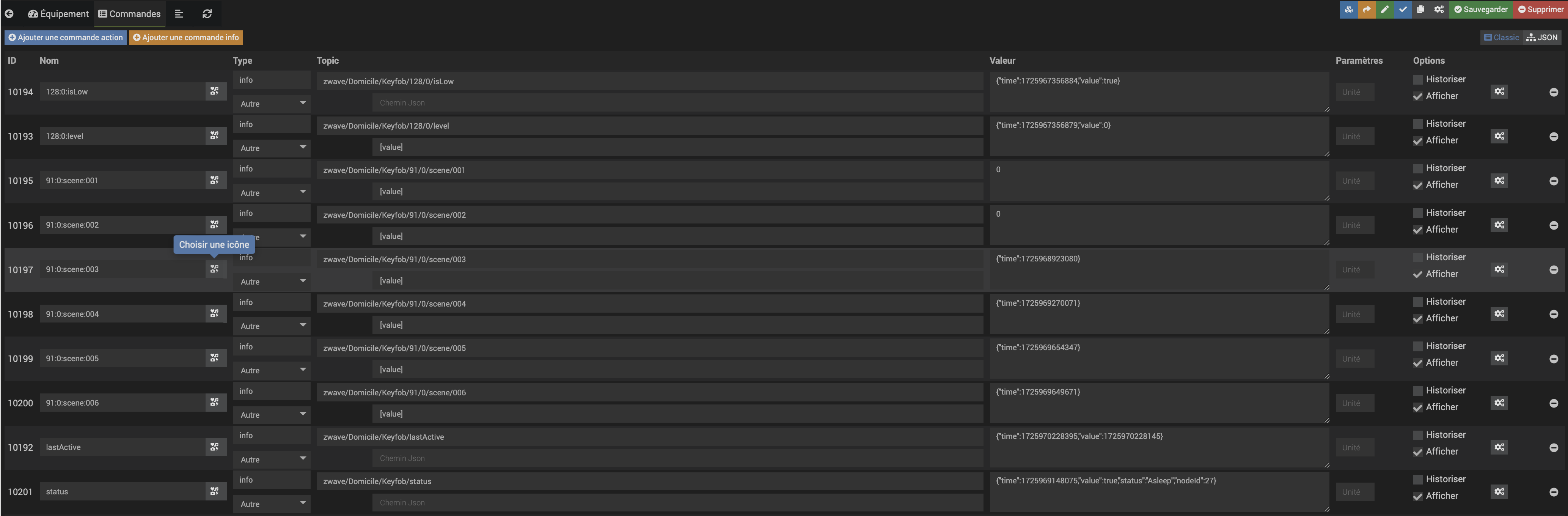The image size is (1568, 516).
Task: Open gear settings for 128:0:isLow command
Action: 1499,91
